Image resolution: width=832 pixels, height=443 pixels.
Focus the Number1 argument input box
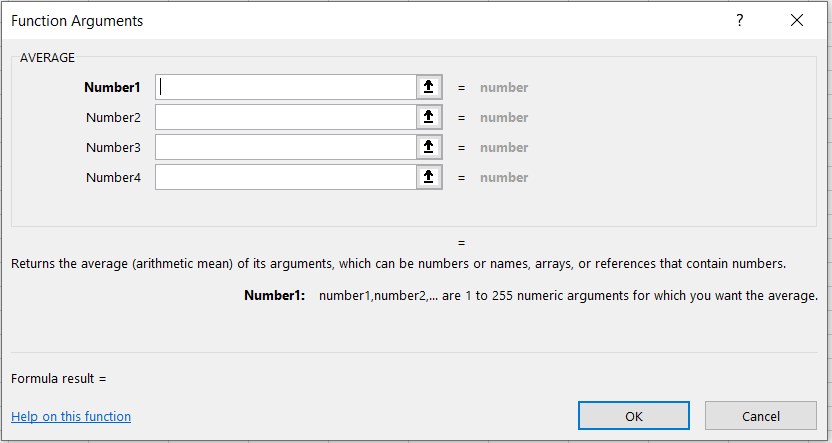(285, 87)
